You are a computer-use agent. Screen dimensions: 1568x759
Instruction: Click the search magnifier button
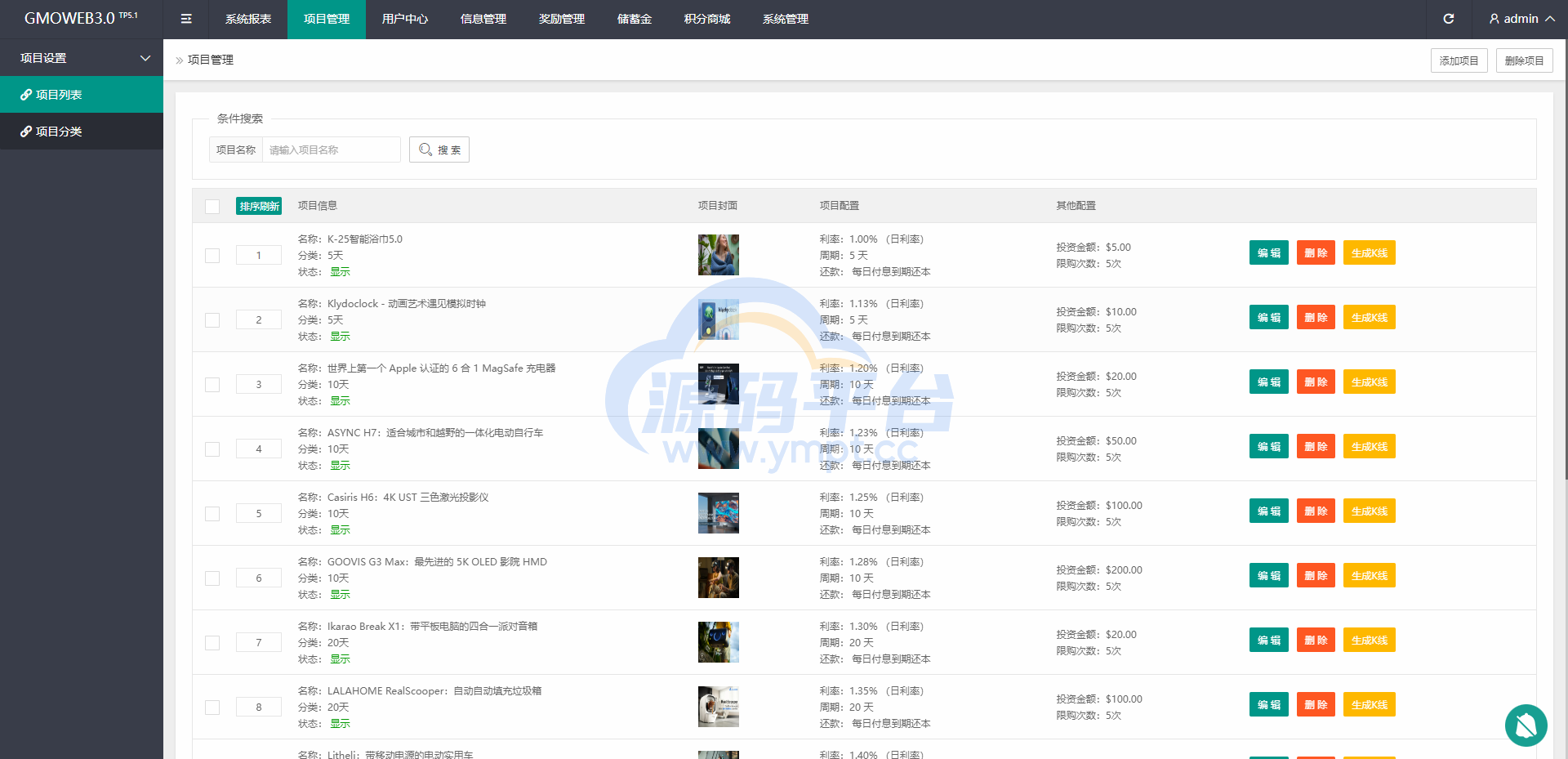point(439,150)
